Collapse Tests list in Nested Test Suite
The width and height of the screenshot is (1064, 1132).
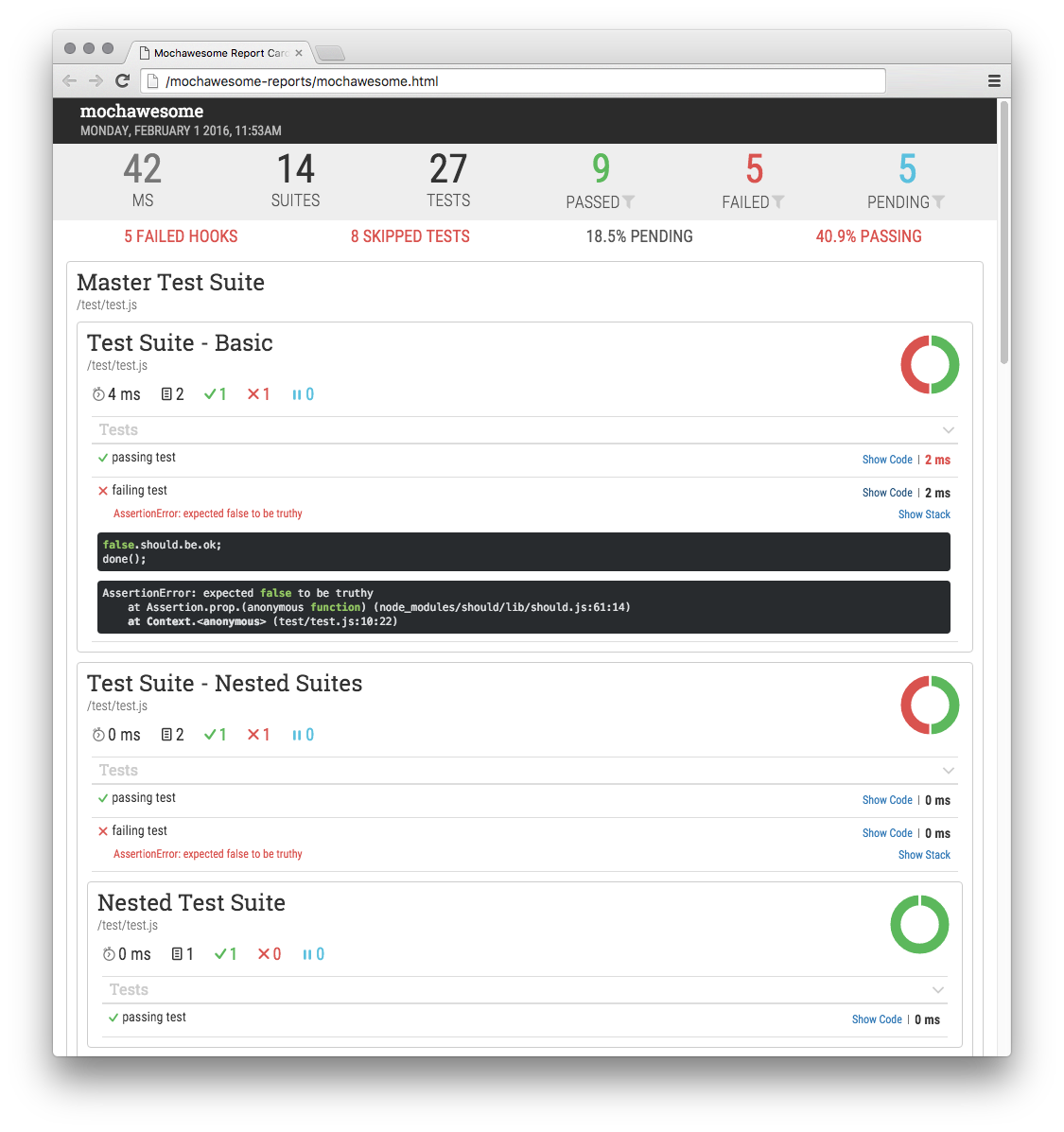938,990
